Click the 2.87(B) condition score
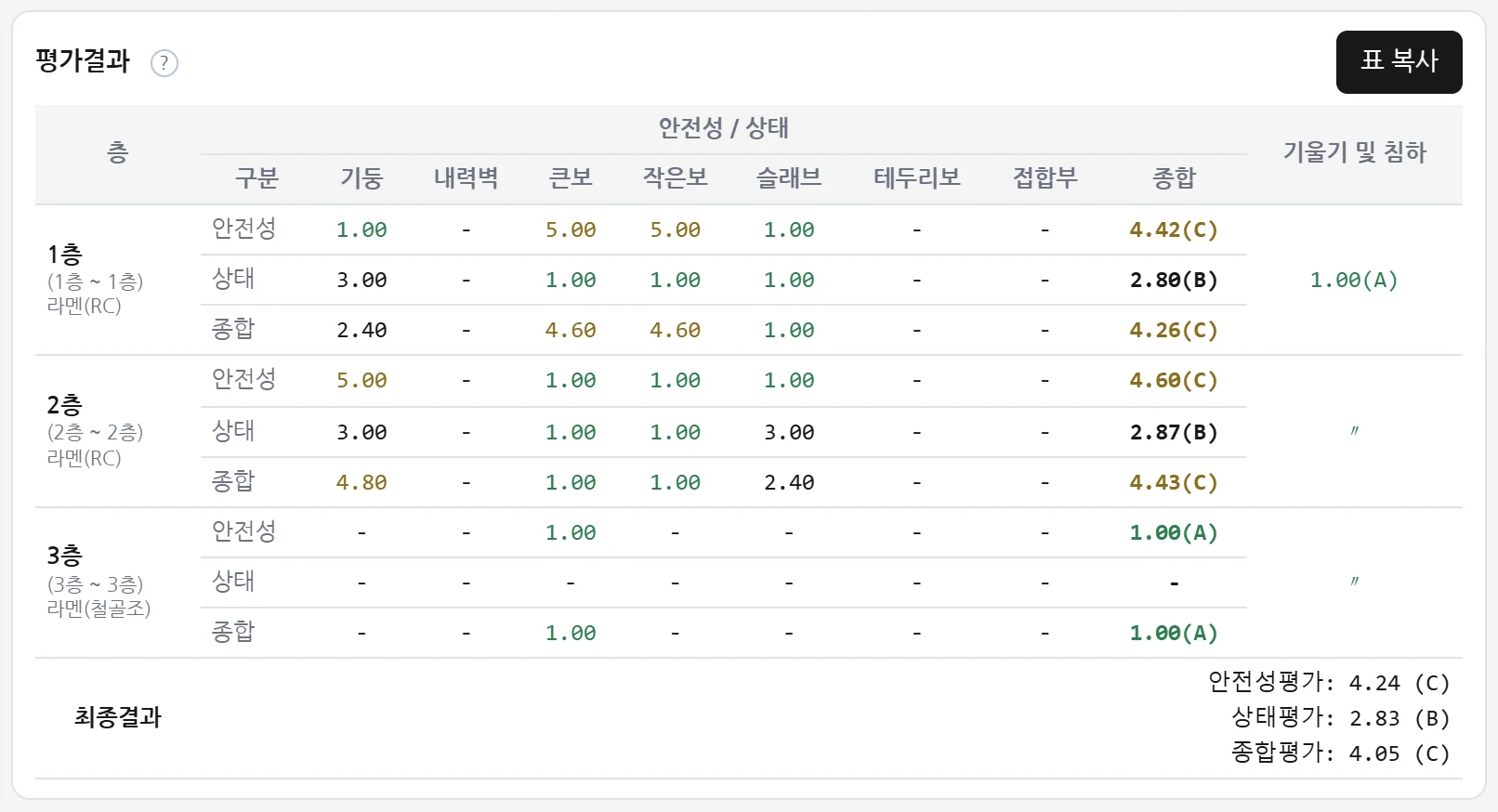The width and height of the screenshot is (1498, 812). 1174,432
